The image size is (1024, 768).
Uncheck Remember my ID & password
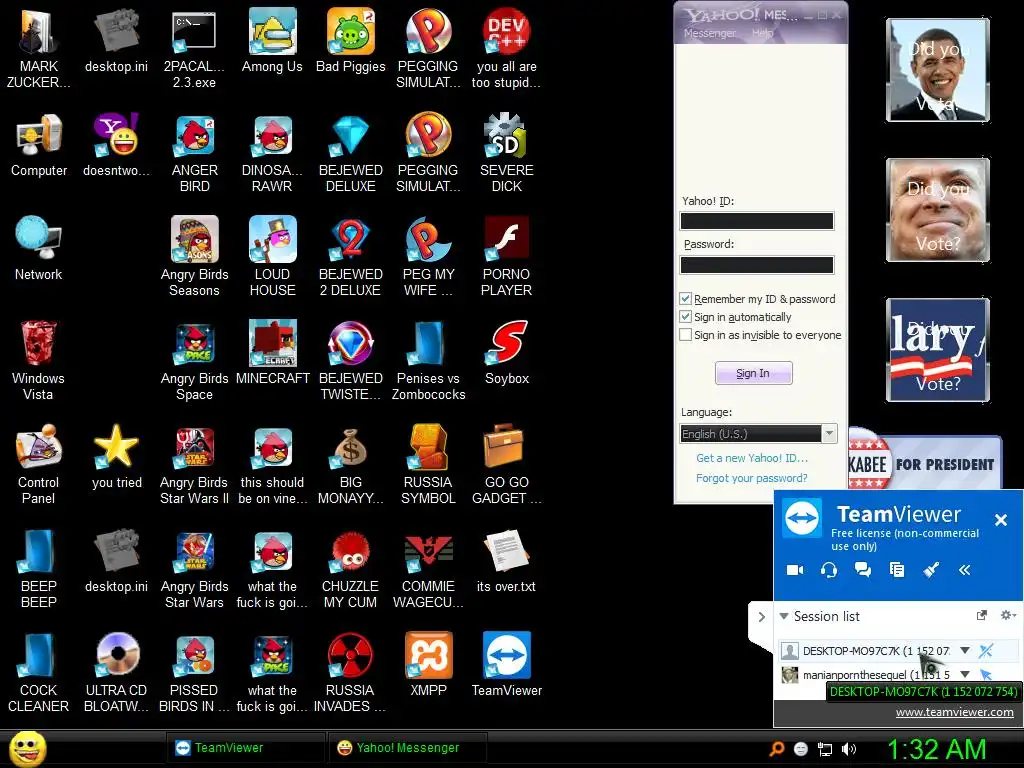coord(685,298)
